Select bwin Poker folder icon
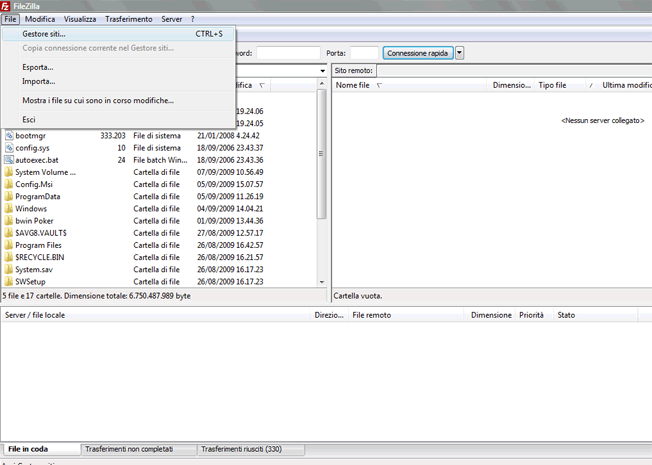Viewport: 652px width, 465px height. [9, 221]
